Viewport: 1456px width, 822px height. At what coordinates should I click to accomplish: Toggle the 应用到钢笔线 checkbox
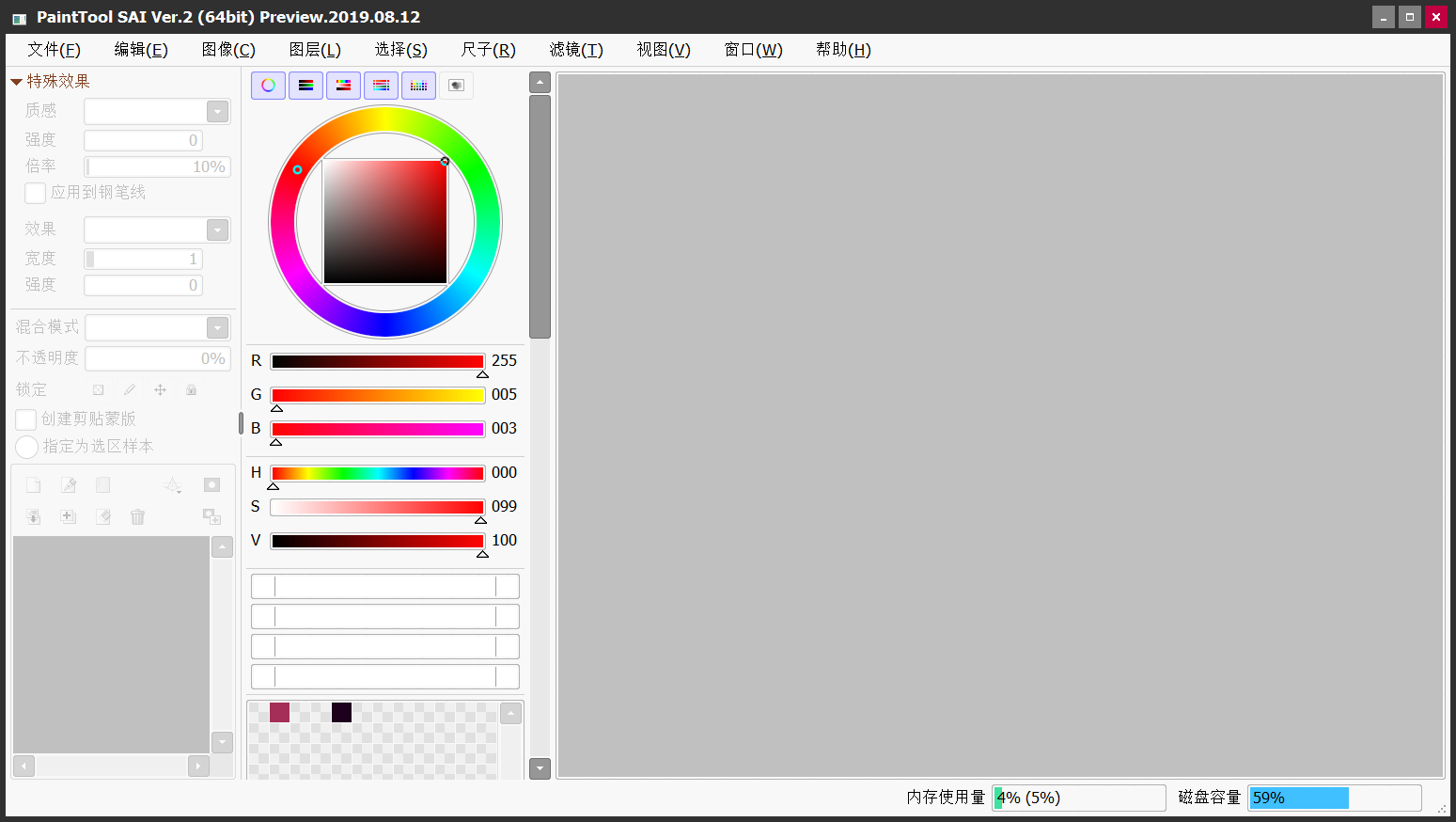click(x=35, y=193)
